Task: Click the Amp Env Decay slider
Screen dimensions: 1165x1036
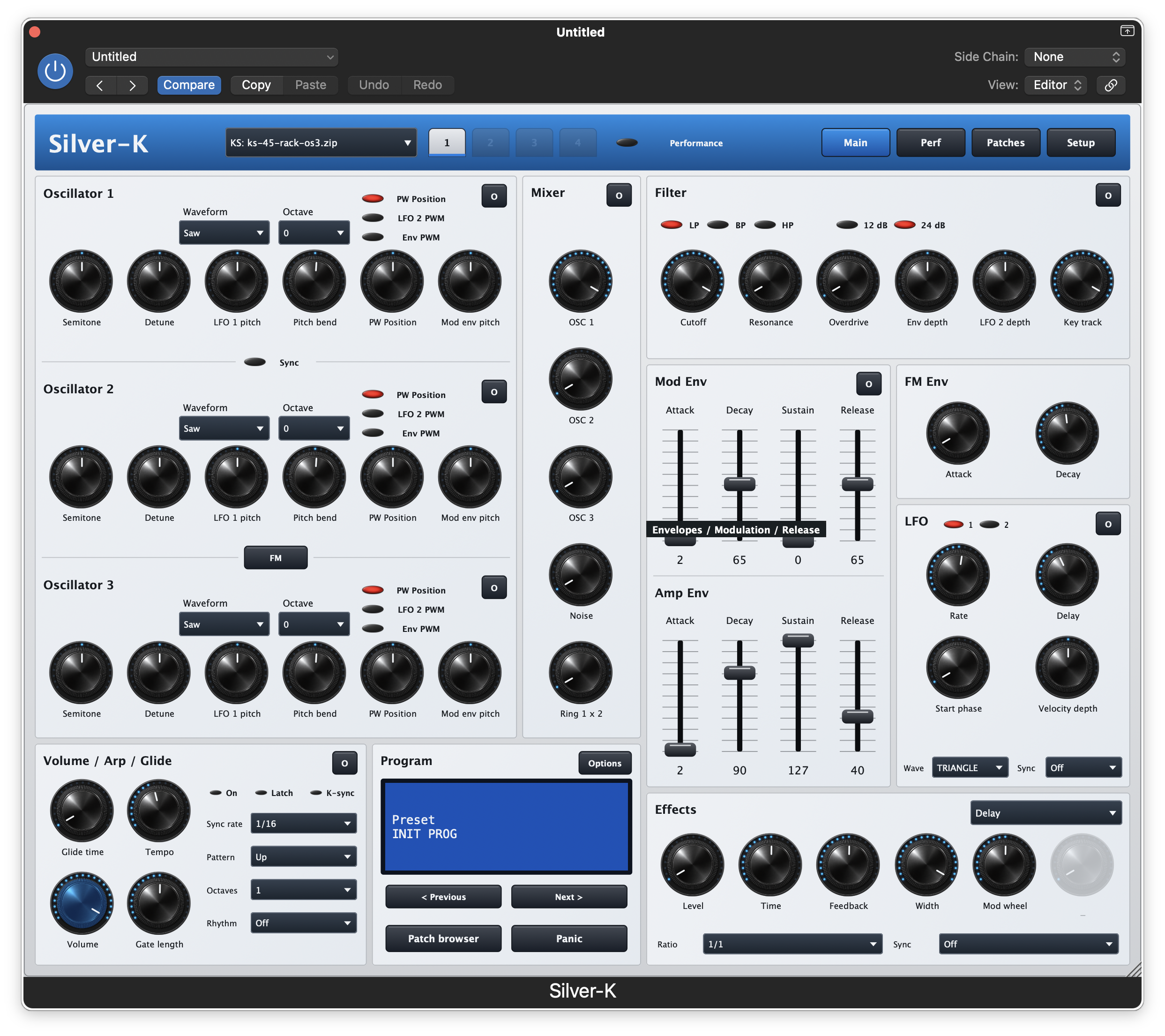Action: coord(739,695)
